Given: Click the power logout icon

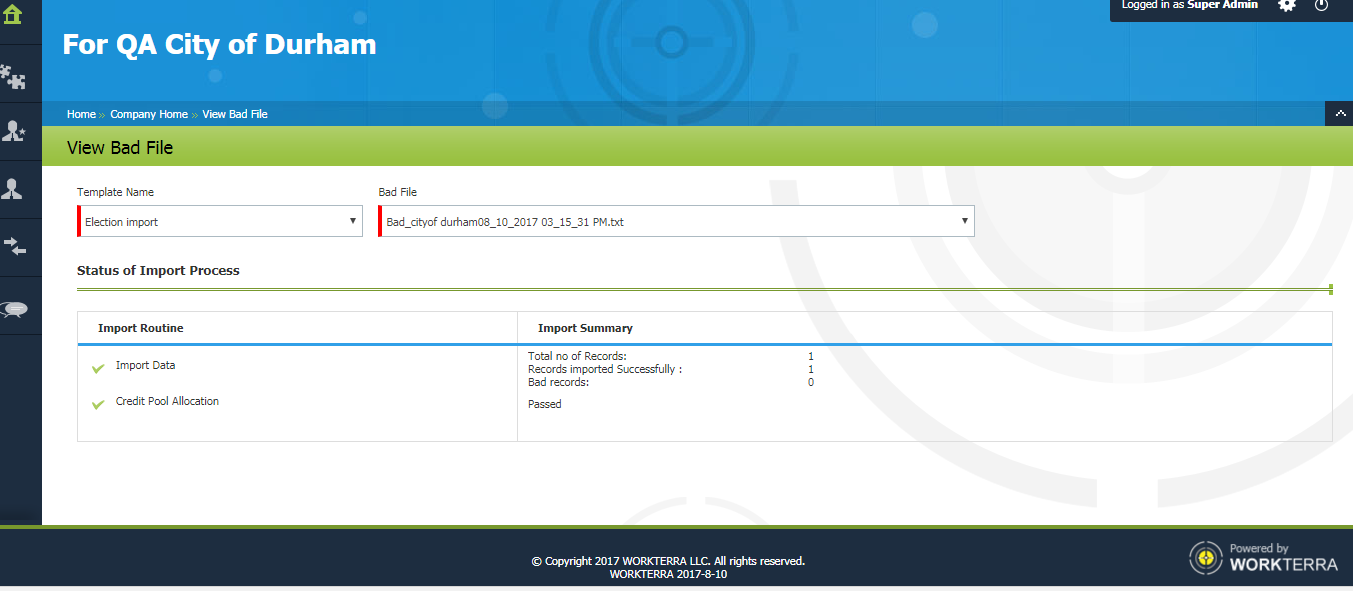Looking at the screenshot, I should pos(1322,6).
